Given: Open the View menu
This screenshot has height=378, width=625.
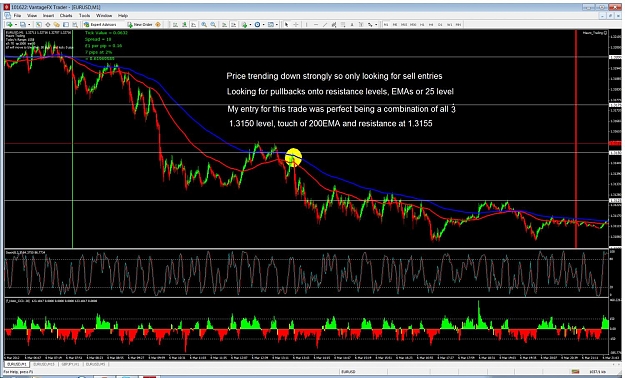Looking at the screenshot, I should pyautogui.click(x=32, y=16).
